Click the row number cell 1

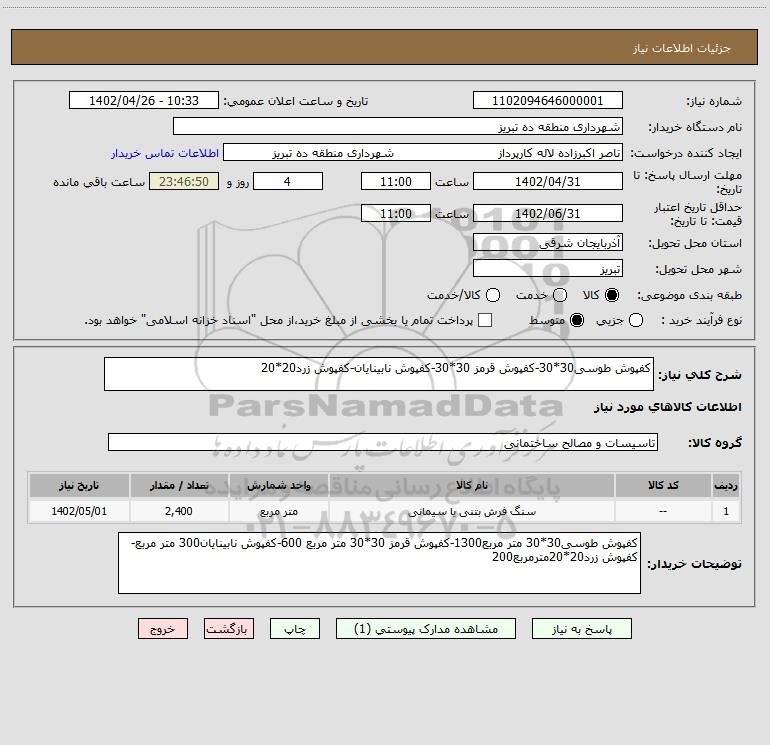click(726, 511)
